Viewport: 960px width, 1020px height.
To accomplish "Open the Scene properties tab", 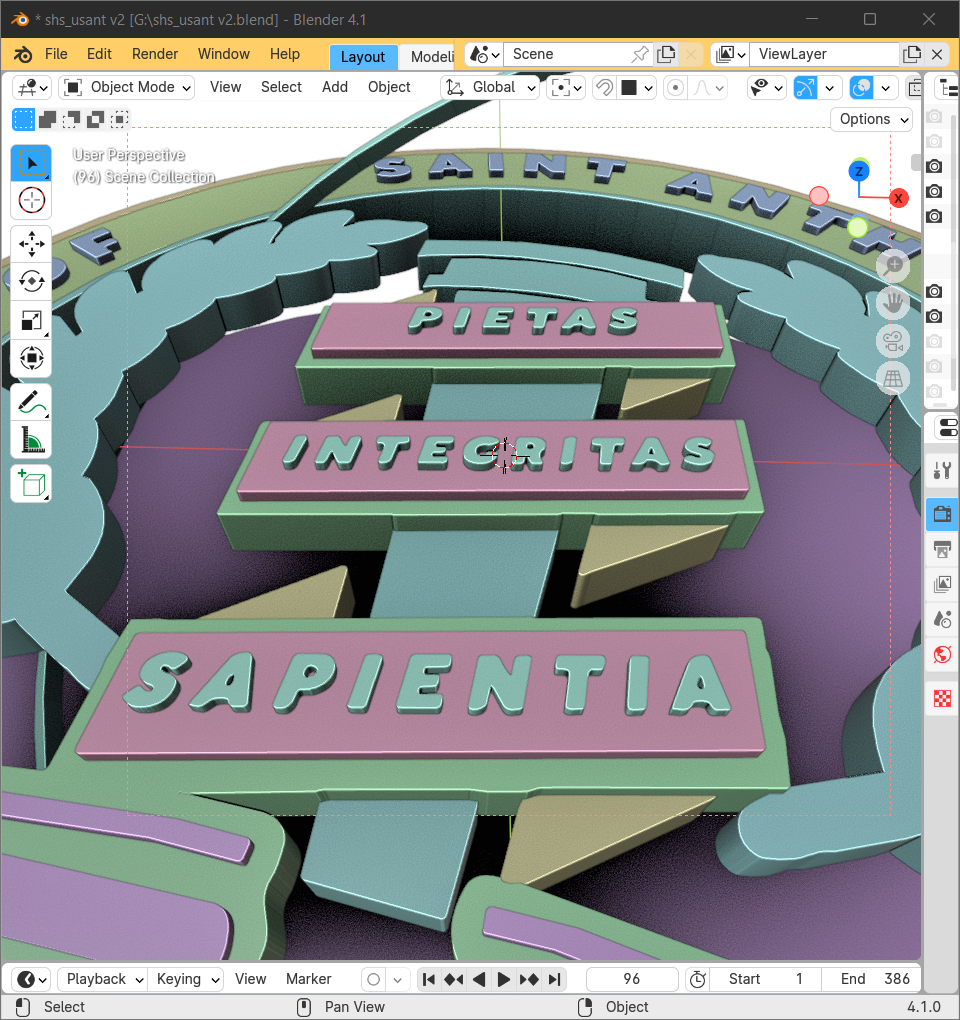I will pos(942,619).
